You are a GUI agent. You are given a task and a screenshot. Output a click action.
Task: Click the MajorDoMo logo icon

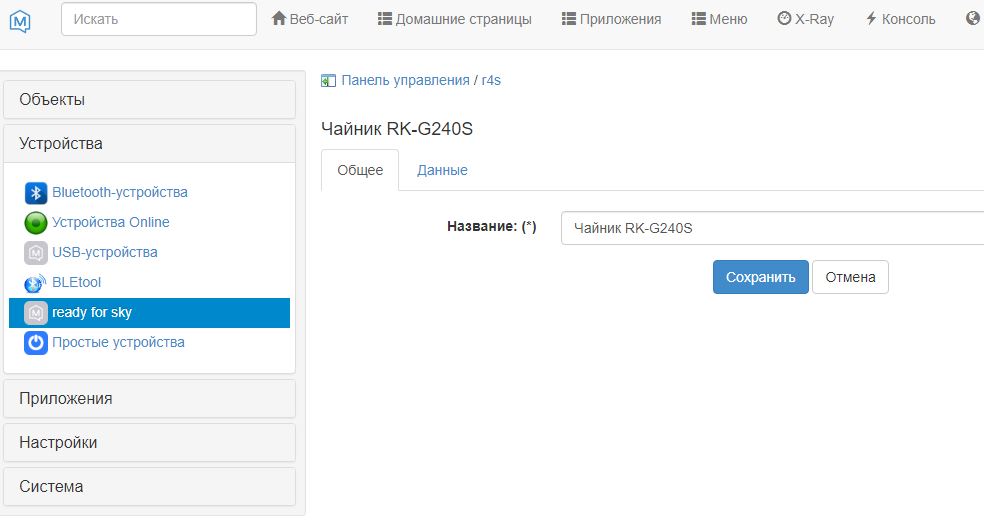[20, 21]
